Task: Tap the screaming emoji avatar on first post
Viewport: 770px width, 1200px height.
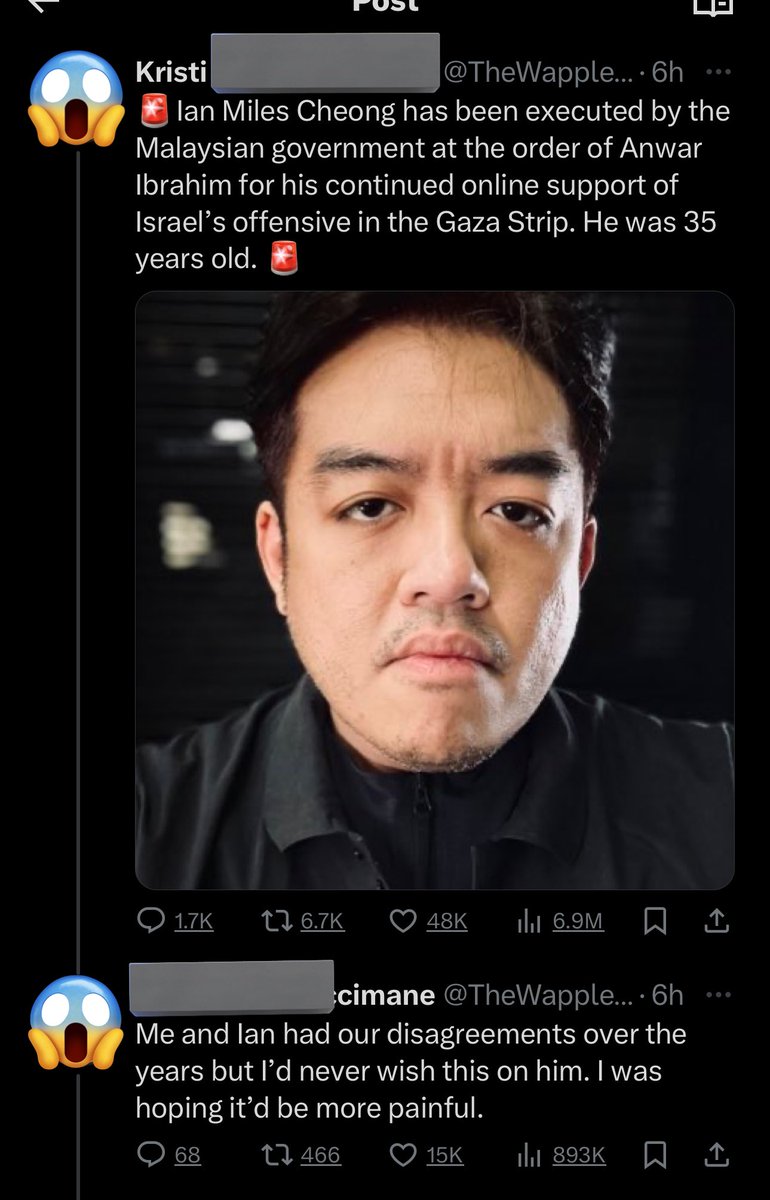Action: coord(76,97)
